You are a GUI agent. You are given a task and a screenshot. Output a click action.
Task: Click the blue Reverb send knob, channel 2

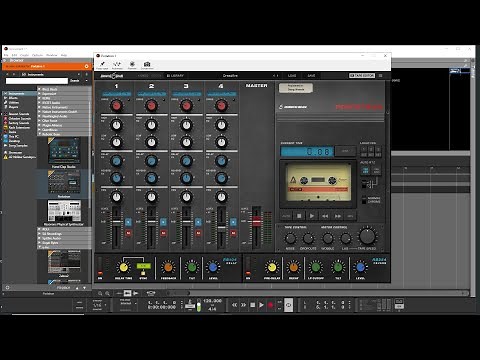[x=151, y=178]
